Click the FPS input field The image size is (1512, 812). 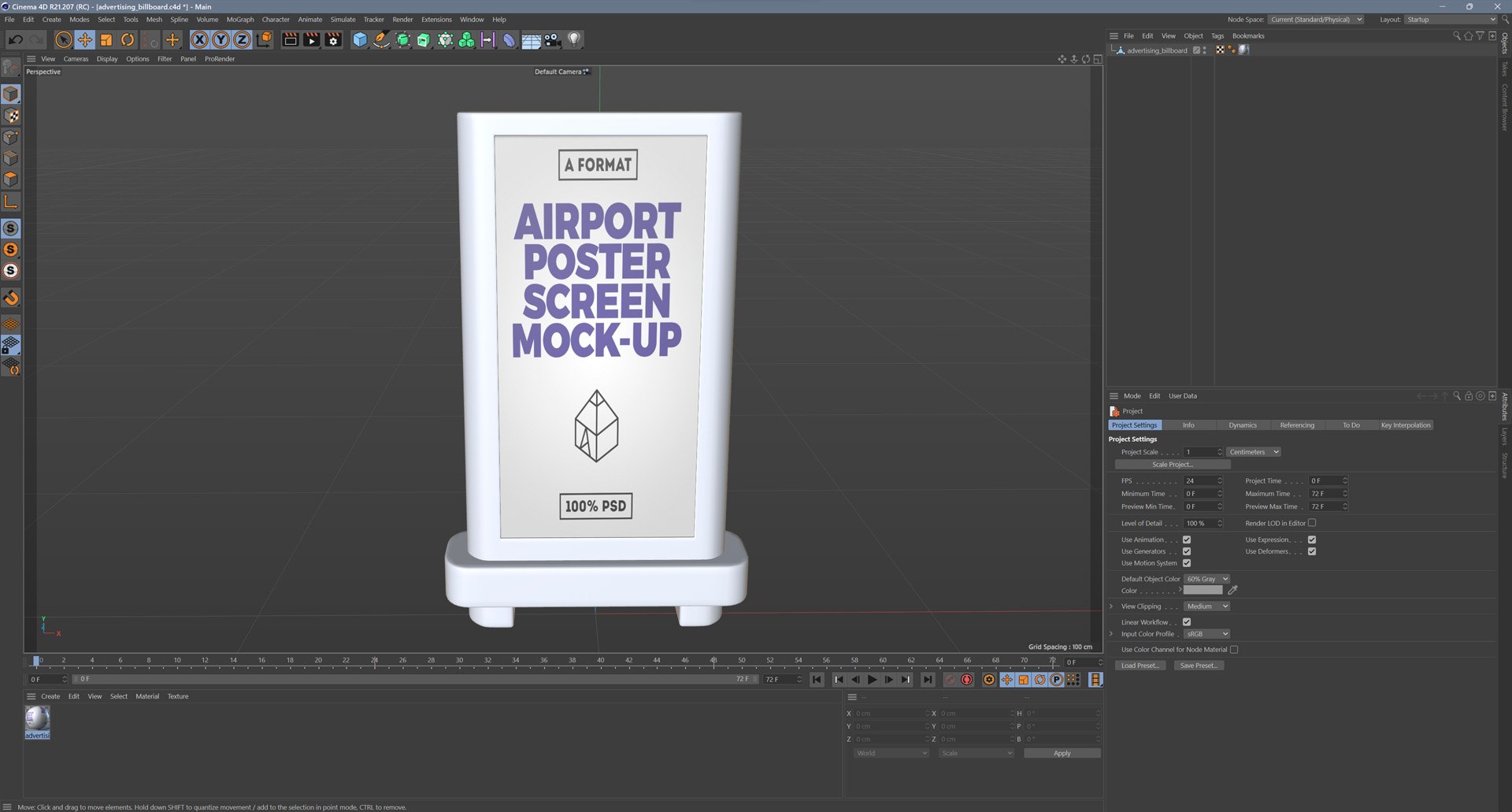click(1203, 480)
